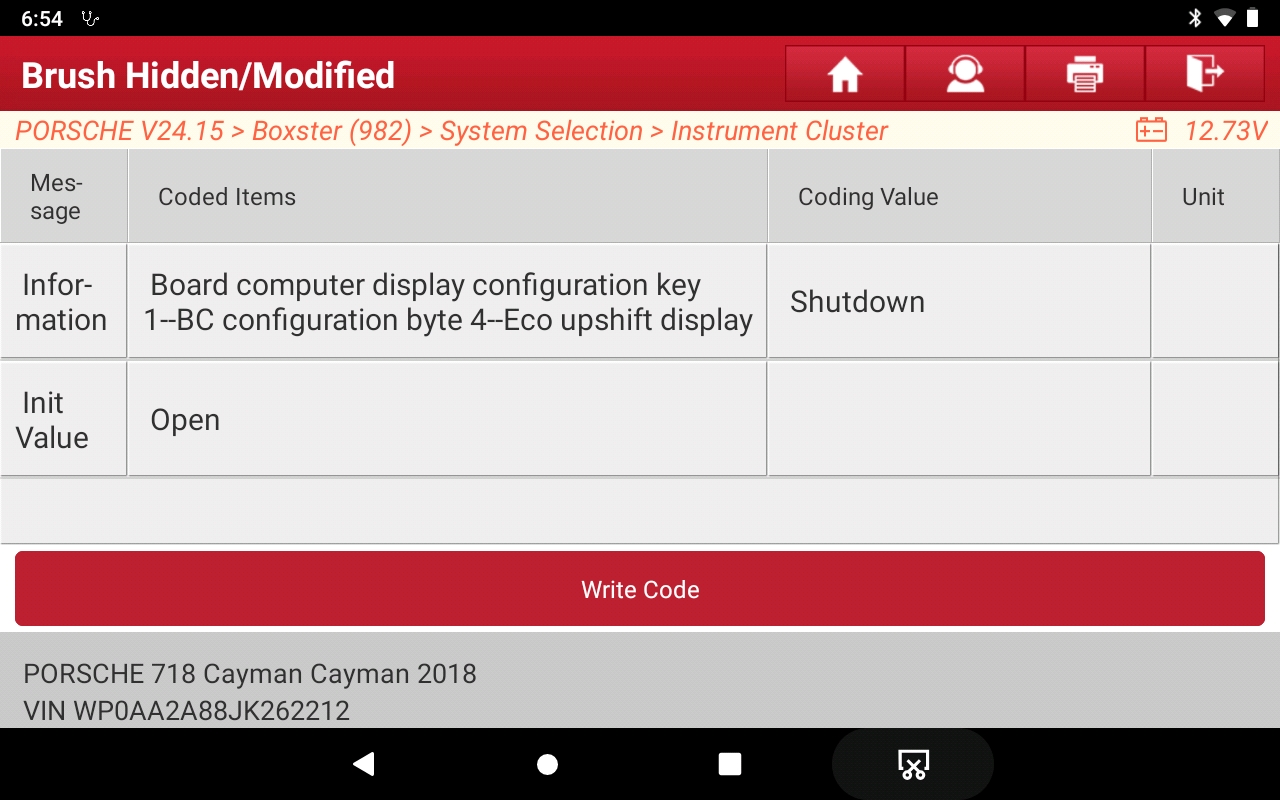Go back using the triangle navigation arrow
1280x800 pixels.
point(364,763)
